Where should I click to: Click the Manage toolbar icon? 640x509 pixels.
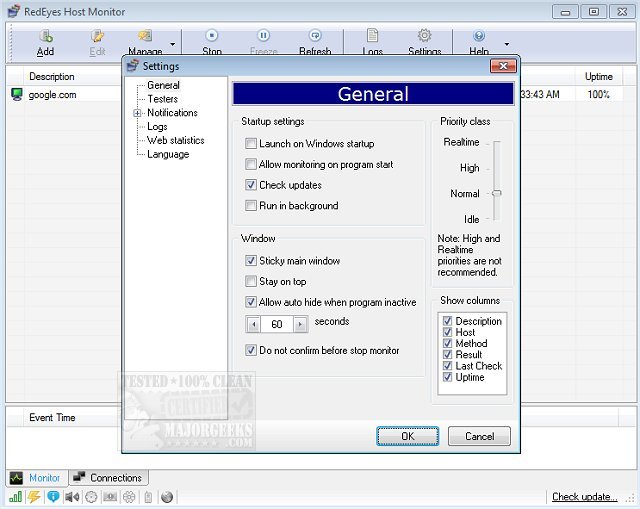[145, 36]
